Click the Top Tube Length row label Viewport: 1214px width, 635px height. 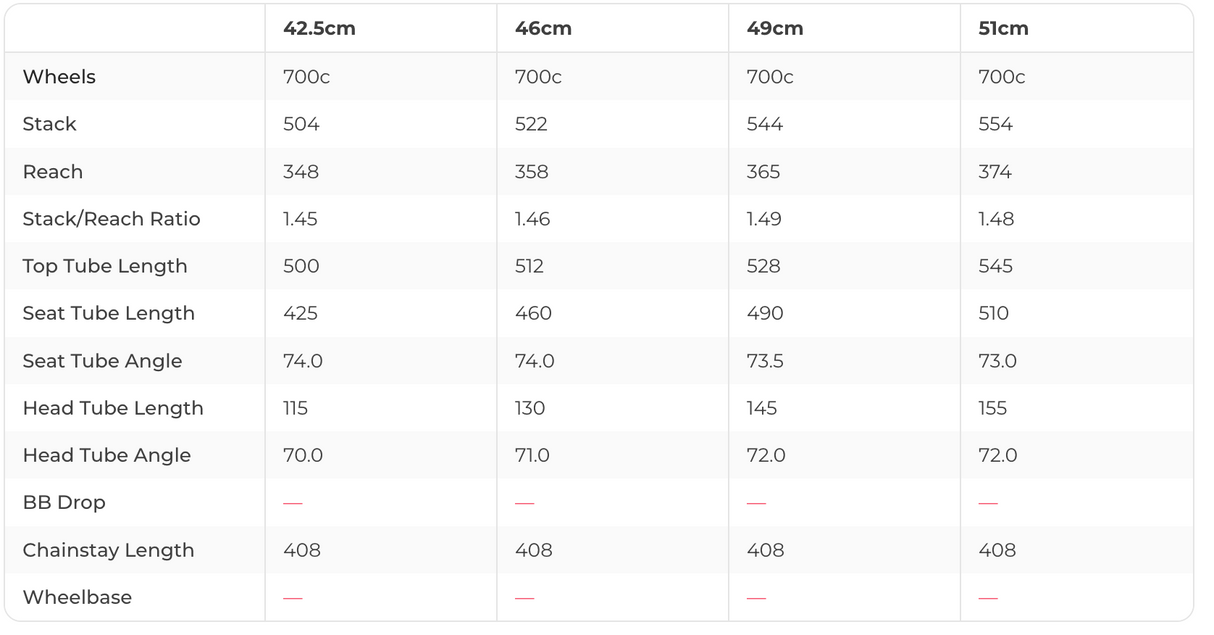[105, 266]
